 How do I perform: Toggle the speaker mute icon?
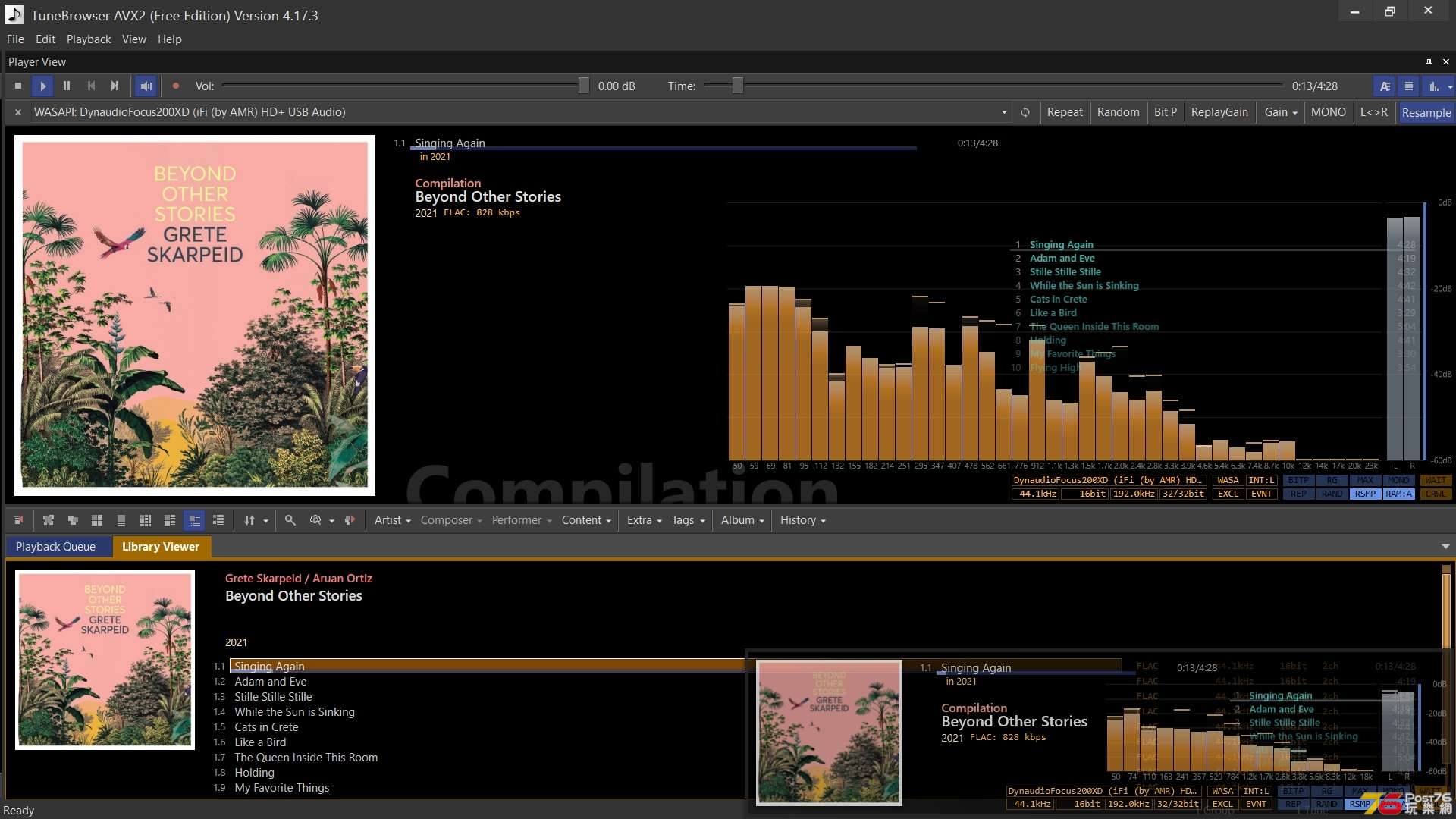click(x=146, y=86)
